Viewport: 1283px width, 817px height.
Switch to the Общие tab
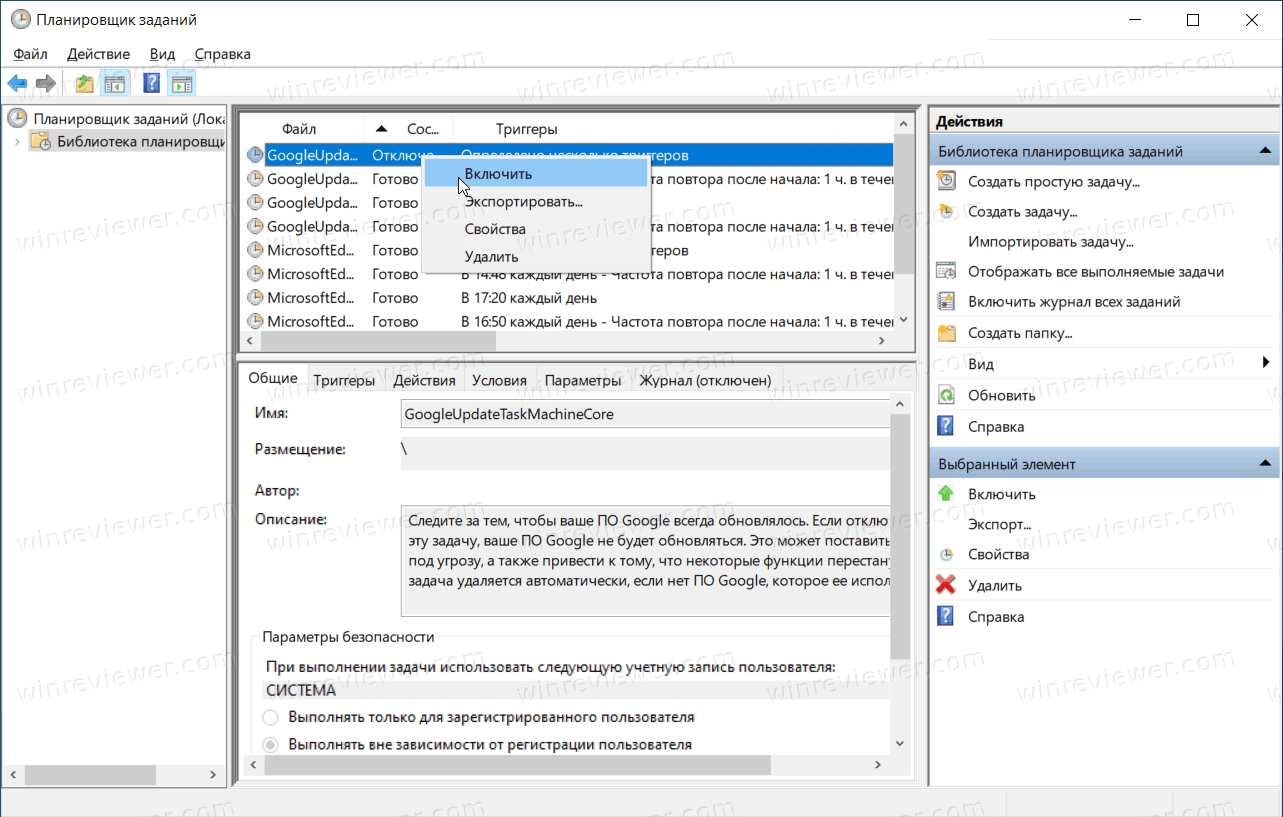(x=273, y=378)
